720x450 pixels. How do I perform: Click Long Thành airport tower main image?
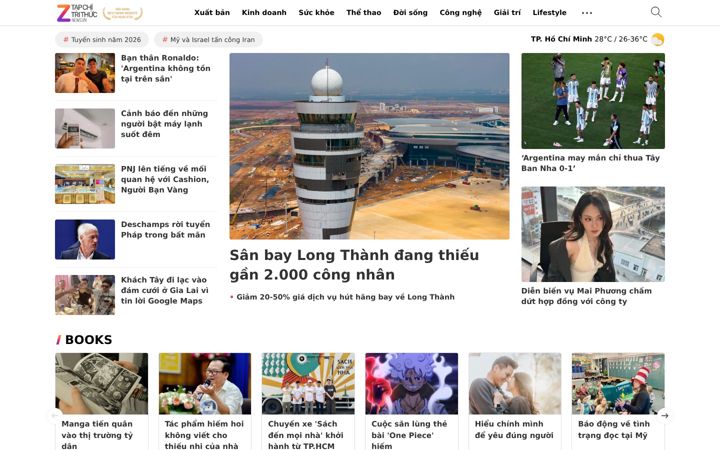(x=369, y=146)
